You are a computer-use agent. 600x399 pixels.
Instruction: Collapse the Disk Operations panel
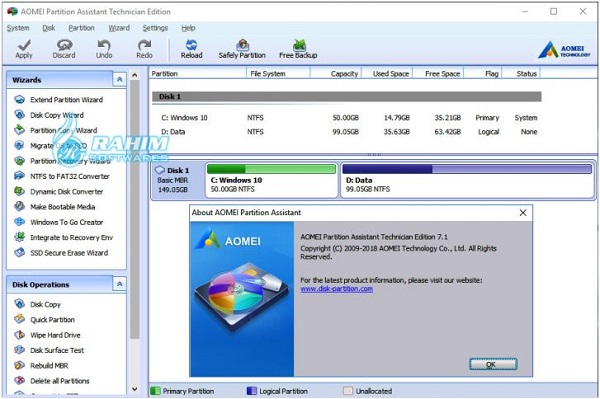point(119,284)
